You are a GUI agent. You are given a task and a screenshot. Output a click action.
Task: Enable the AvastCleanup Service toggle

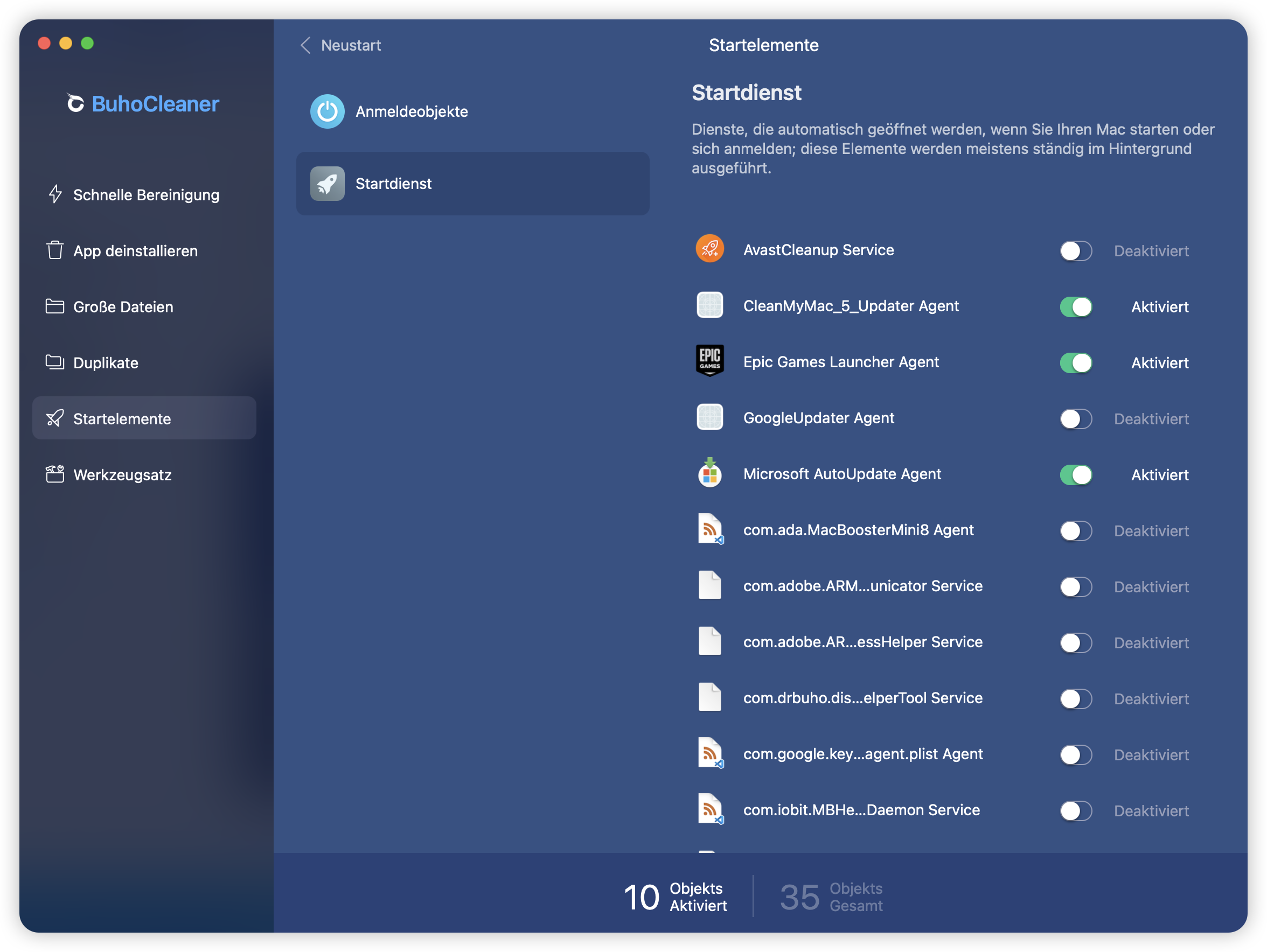click(1076, 251)
